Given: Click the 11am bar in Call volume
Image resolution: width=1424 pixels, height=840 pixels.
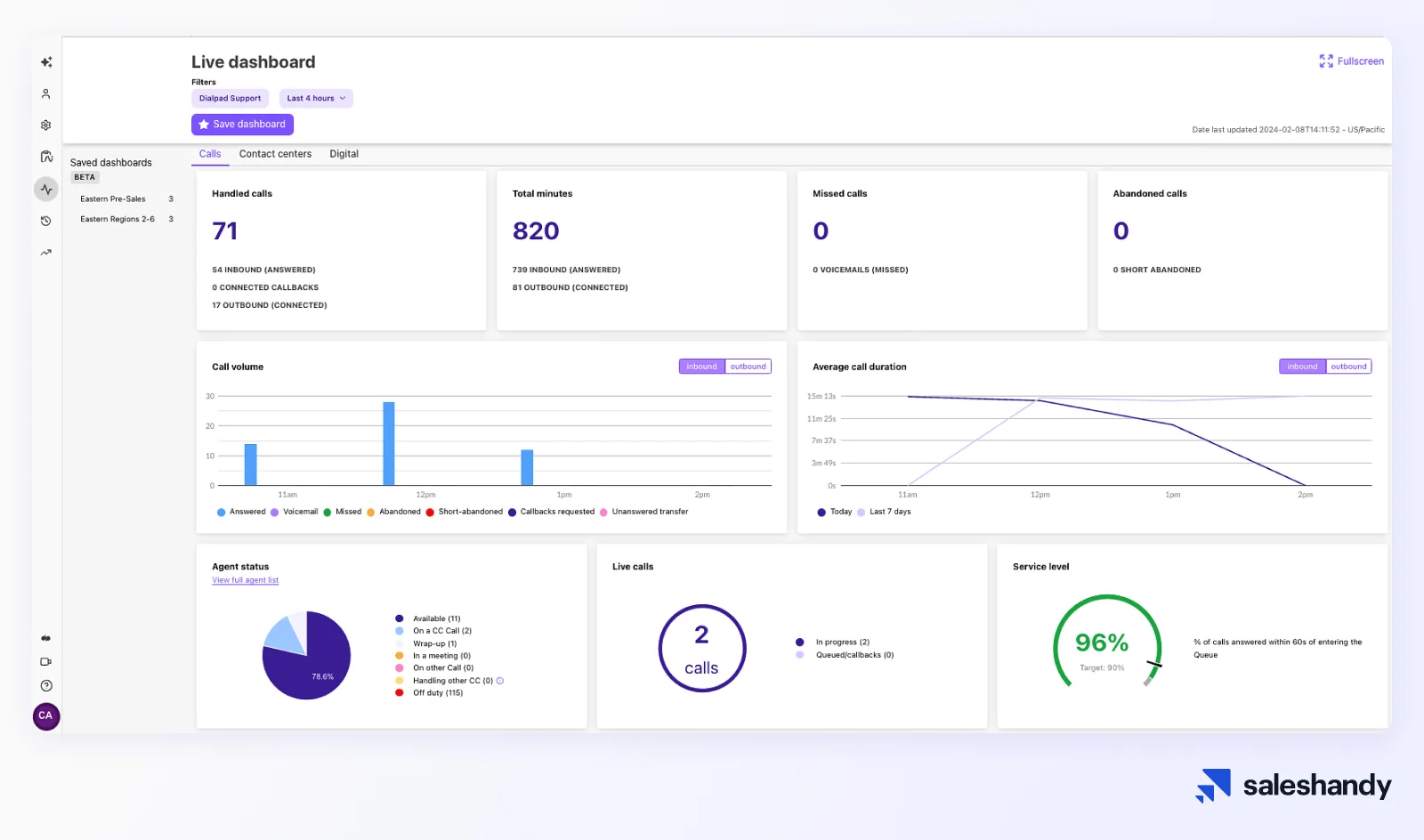Looking at the screenshot, I should coord(251,464).
